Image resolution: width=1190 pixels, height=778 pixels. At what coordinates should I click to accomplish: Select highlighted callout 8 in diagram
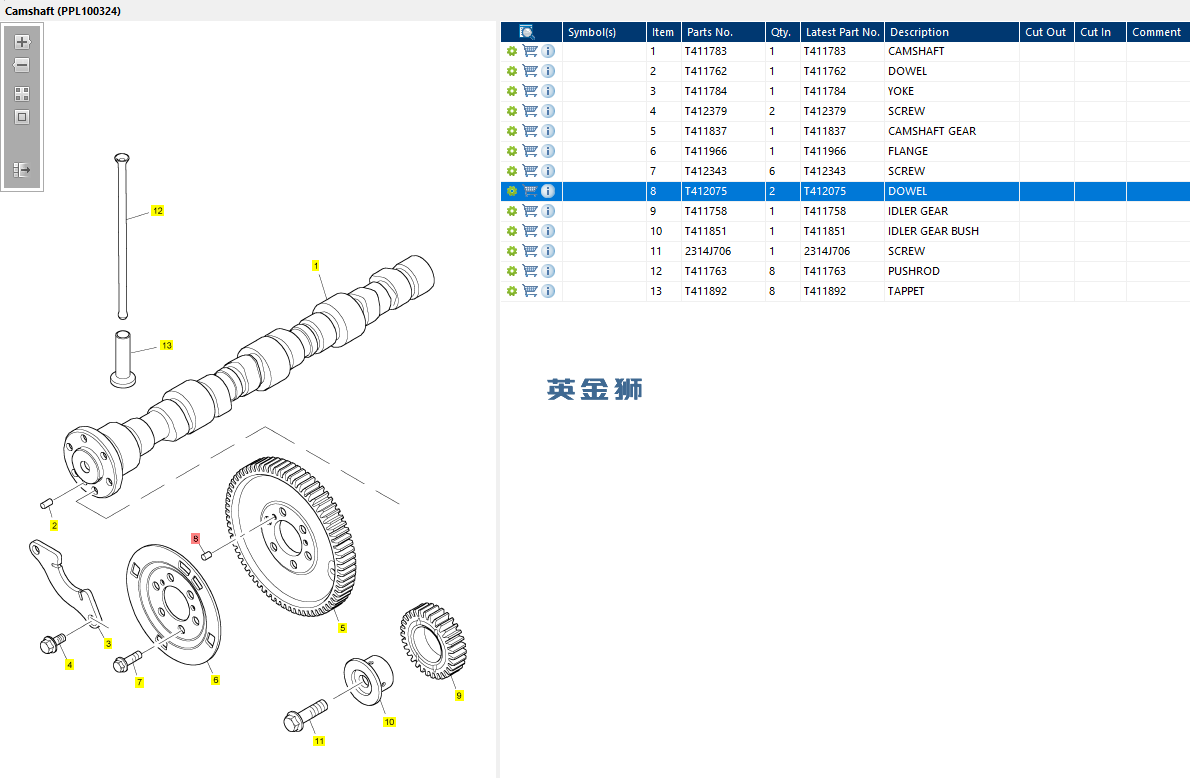click(196, 538)
